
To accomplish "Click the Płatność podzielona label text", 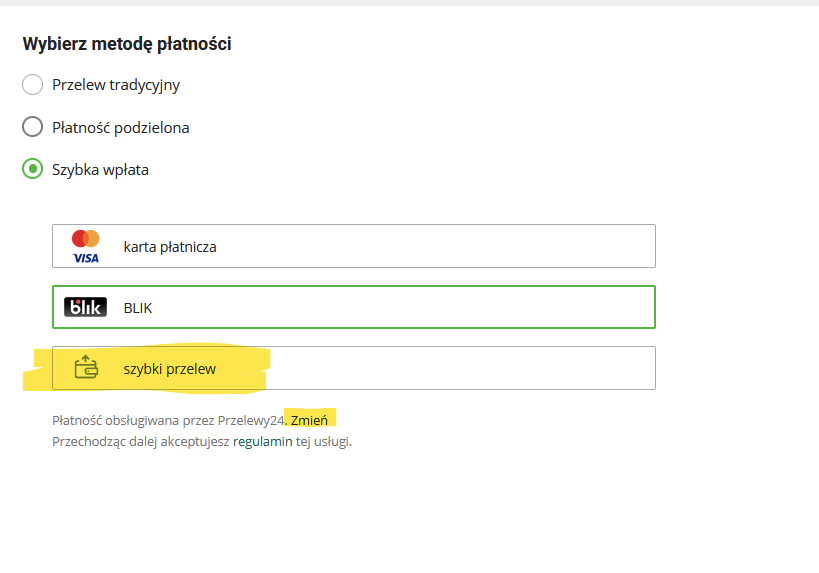I will pyautogui.click(x=121, y=128).
